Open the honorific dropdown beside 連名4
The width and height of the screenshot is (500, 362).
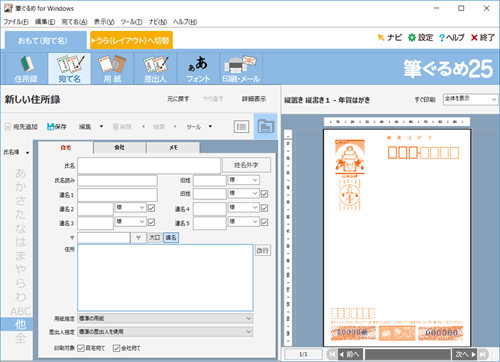244,208
